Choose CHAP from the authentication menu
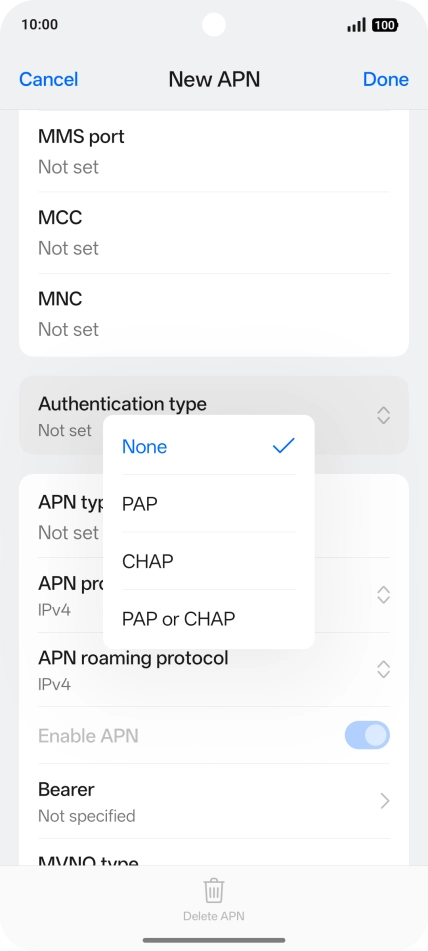The height and width of the screenshot is (951, 428). coord(209,561)
